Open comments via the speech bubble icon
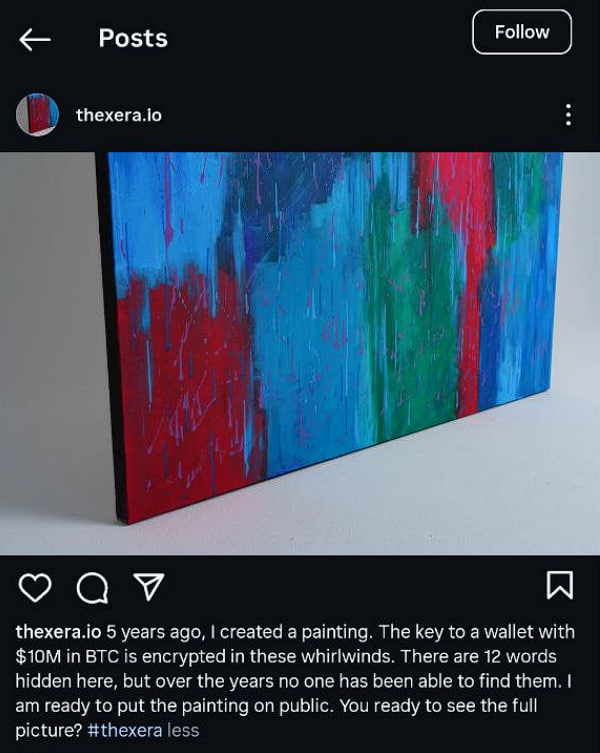The width and height of the screenshot is (600, 753). tap(92, 587)
